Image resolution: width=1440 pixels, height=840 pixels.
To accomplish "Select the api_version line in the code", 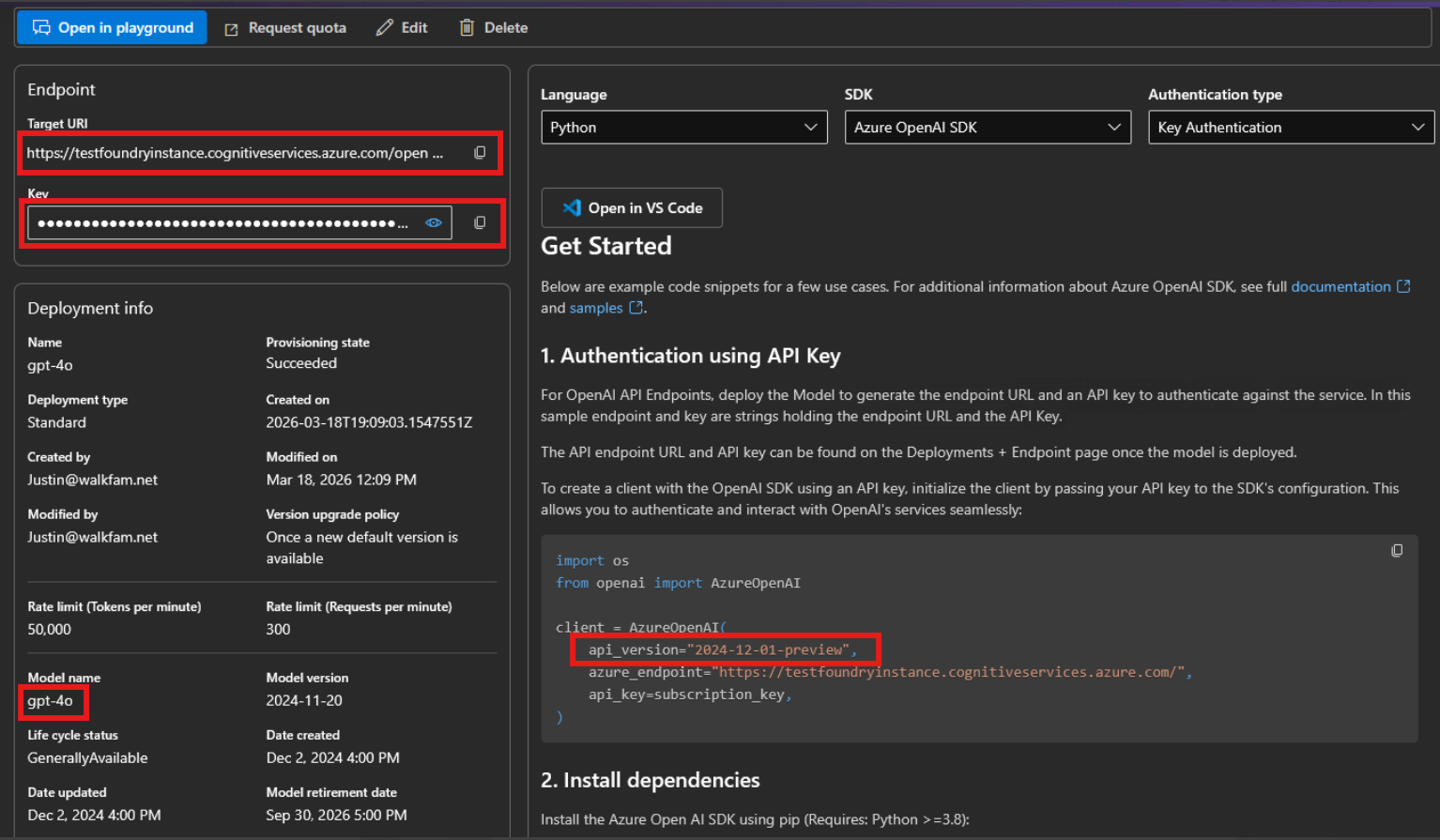I will [723, 649].
